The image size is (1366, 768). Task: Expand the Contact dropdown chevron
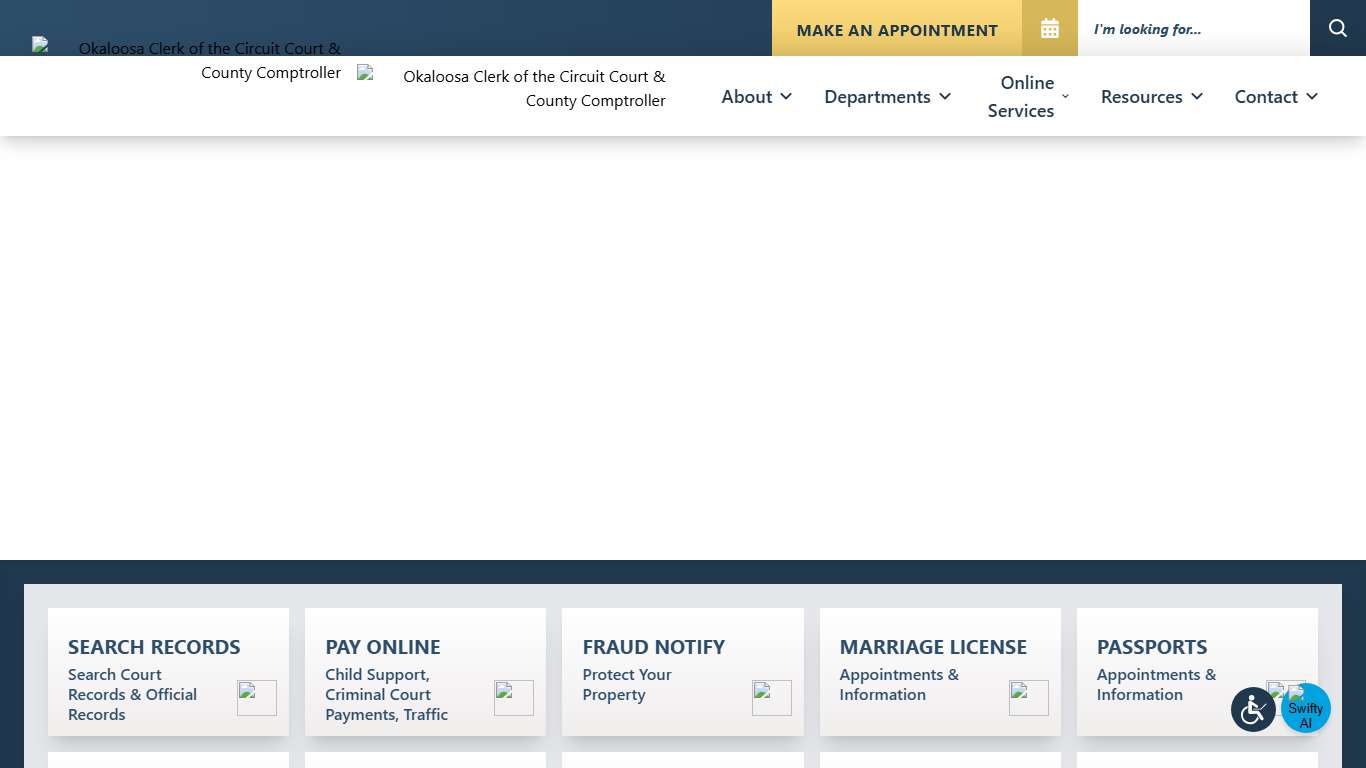[1312, 96]
